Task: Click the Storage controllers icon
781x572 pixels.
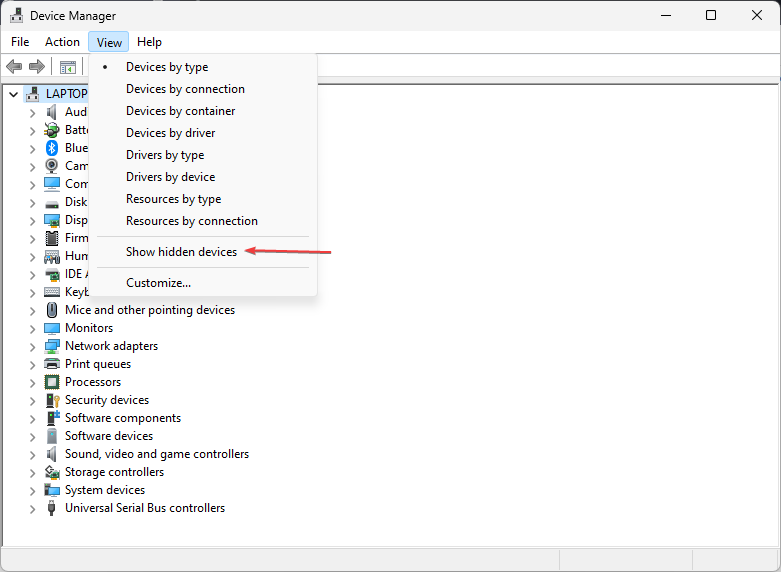Action: 52,472
